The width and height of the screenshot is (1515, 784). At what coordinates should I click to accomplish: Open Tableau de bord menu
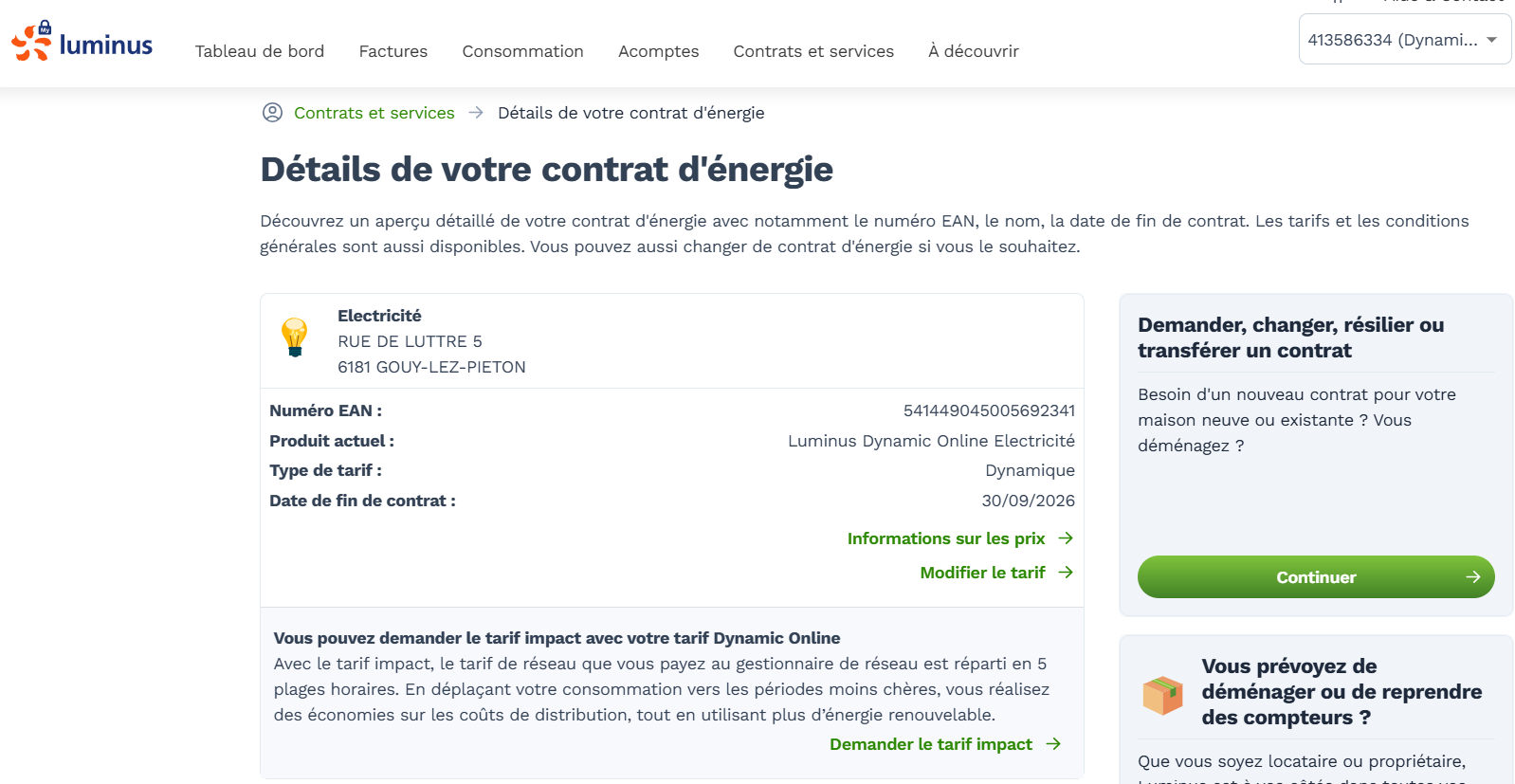260,51
